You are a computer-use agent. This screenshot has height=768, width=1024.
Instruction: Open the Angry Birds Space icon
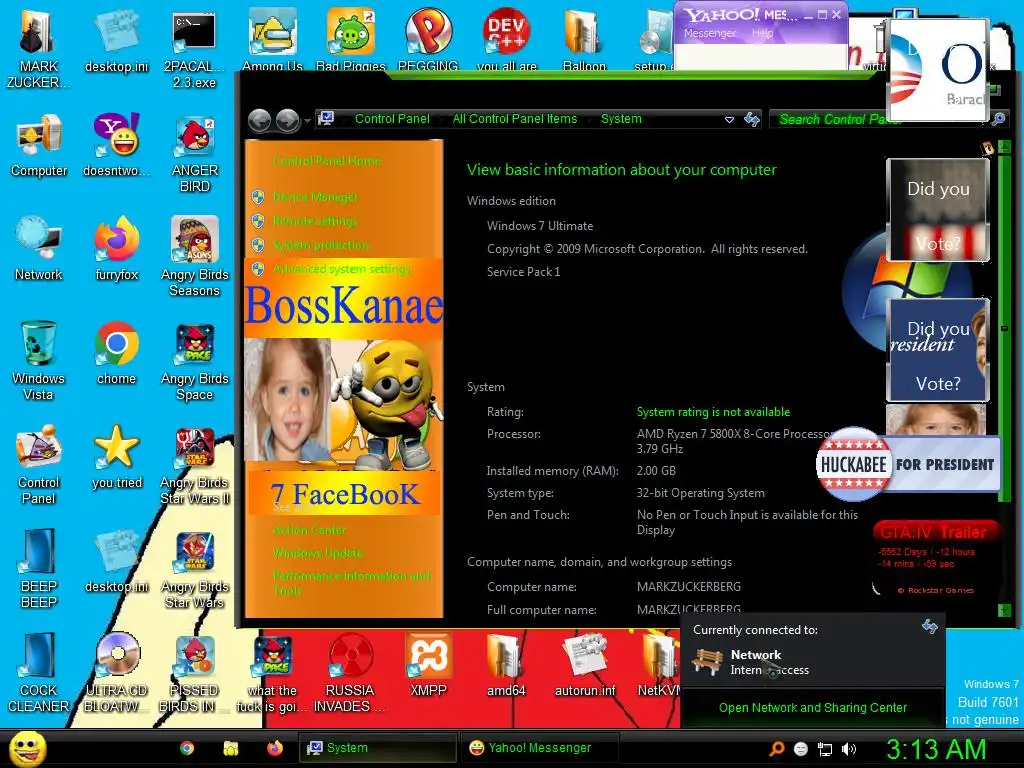(x=195, y=360)
